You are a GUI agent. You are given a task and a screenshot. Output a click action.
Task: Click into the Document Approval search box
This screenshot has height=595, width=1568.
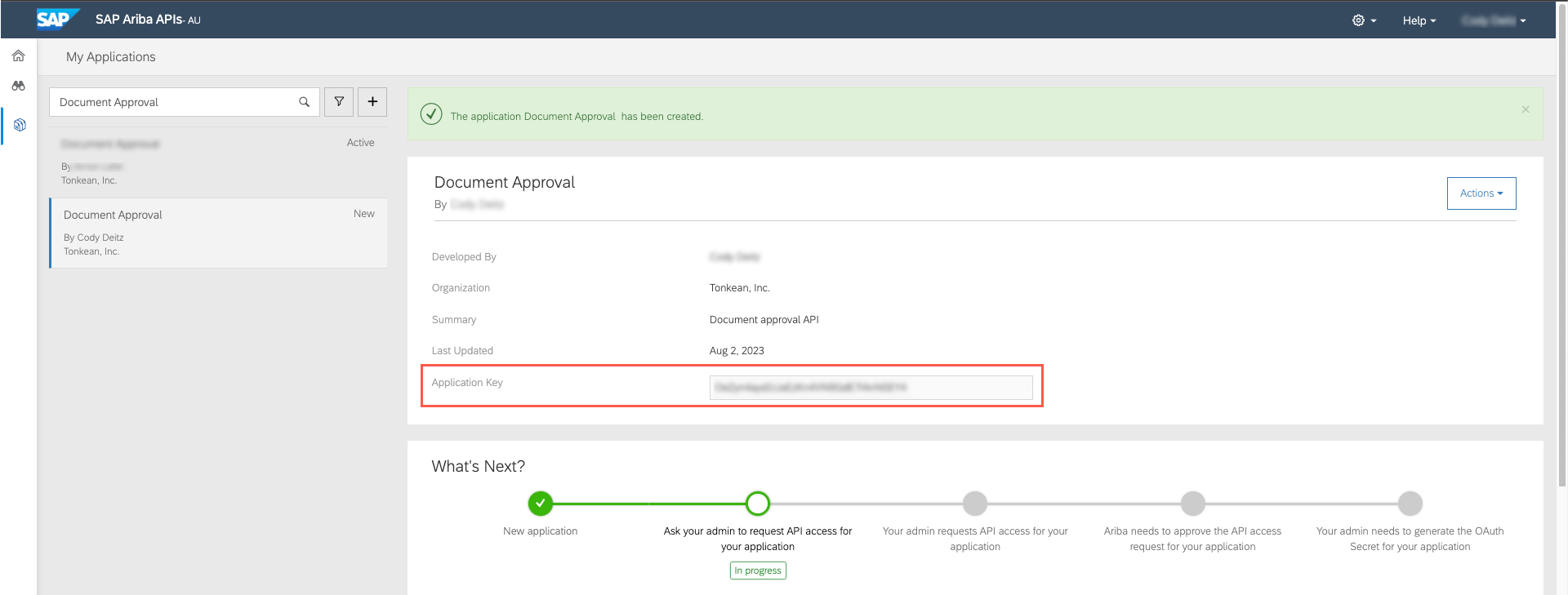(176, 102)
